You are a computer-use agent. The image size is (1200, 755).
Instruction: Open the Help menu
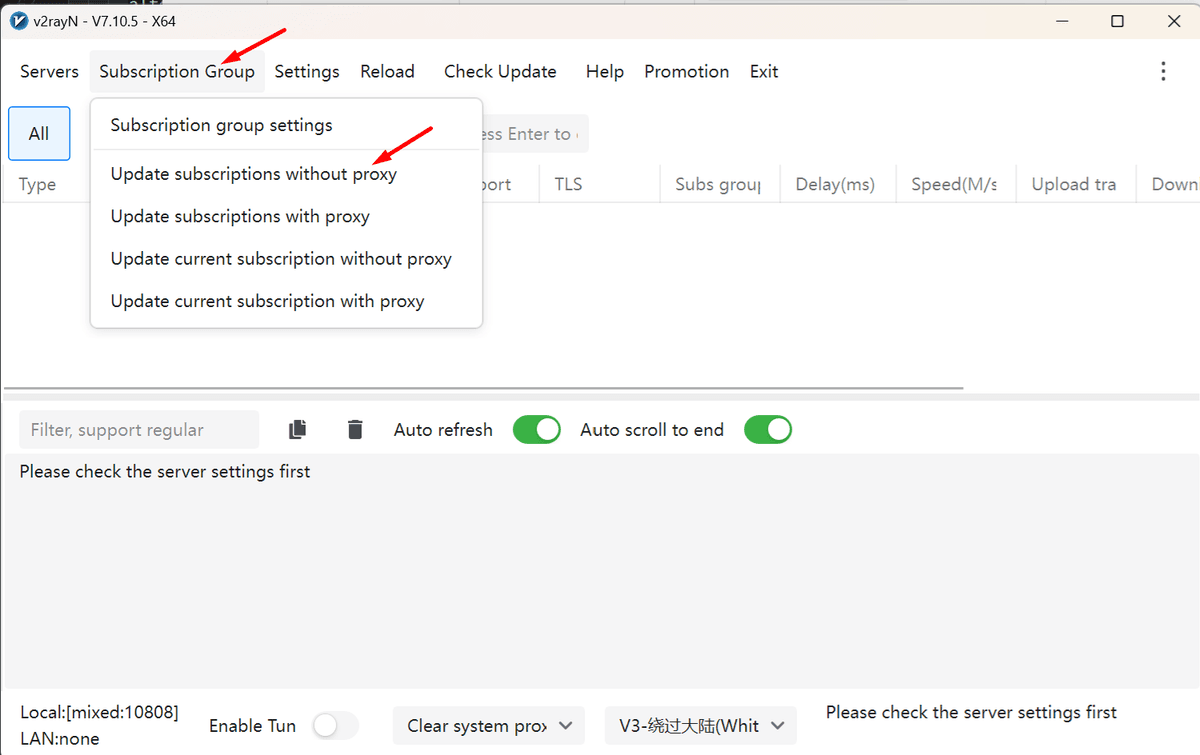(605, 71)
